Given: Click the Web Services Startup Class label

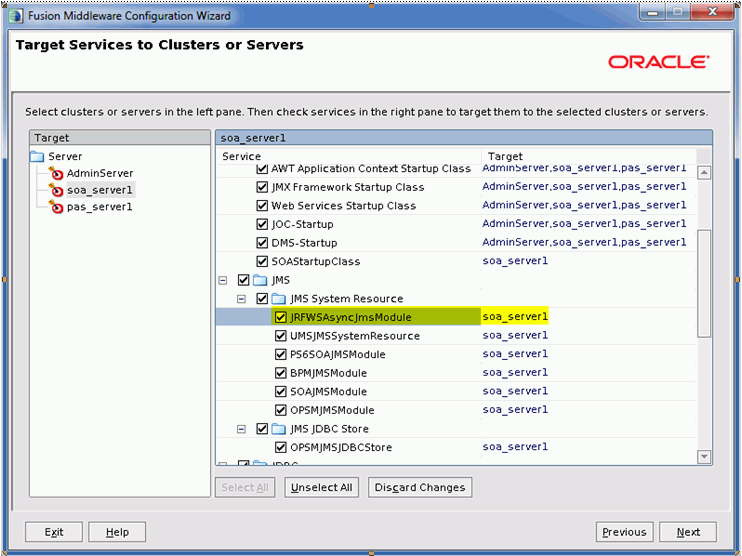Looking at the screenshot, I should [x=344, y=206].
